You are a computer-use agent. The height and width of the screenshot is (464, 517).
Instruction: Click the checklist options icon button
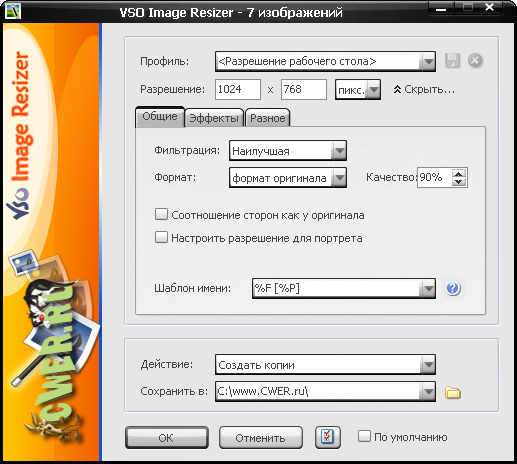click(x=327, y=437)
